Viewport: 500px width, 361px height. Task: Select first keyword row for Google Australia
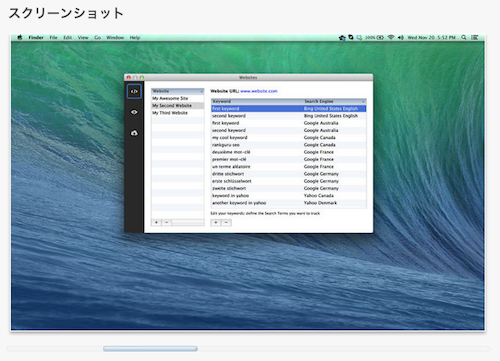coord(289,123)
